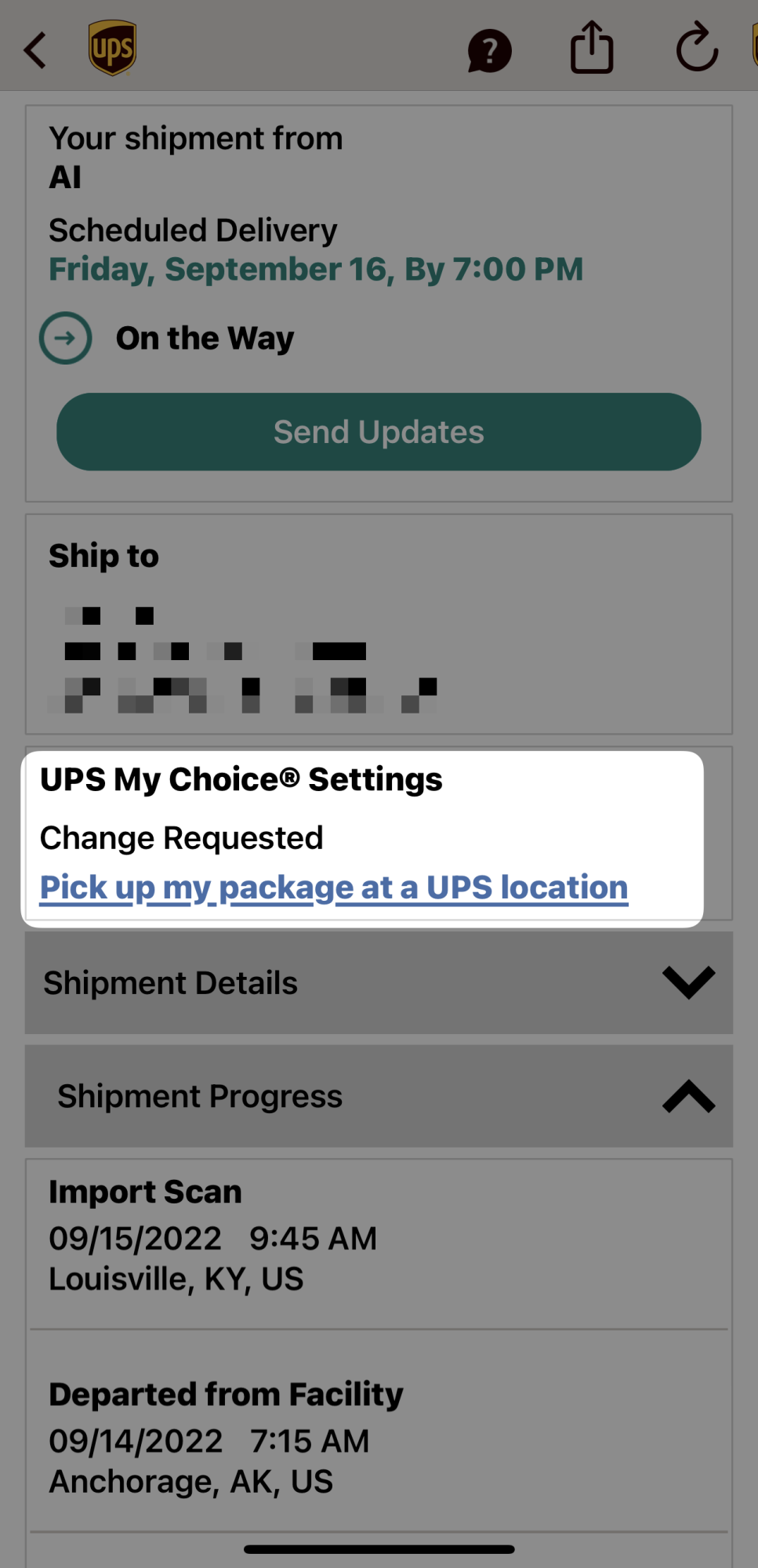Tap the up chevron beside Shipment Progress
This screenshot has height=1568, width=758.
[x=688, y=1096]
